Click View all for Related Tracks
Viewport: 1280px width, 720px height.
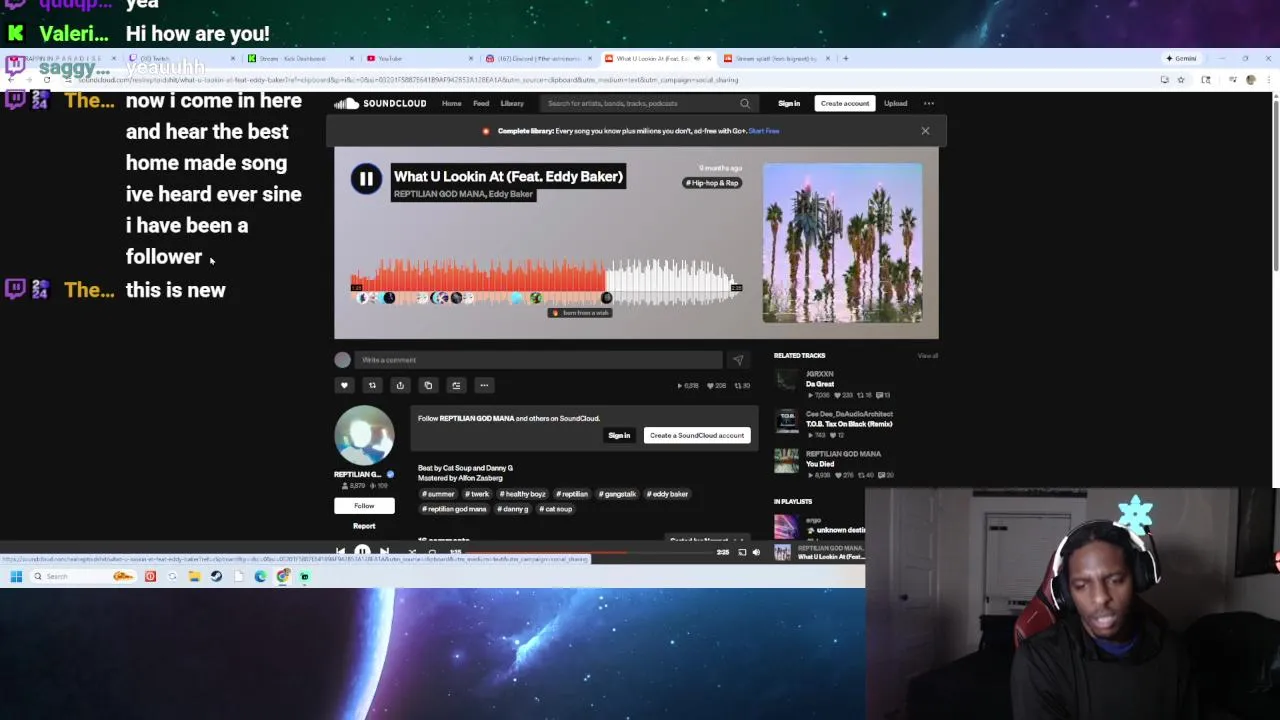928,356
